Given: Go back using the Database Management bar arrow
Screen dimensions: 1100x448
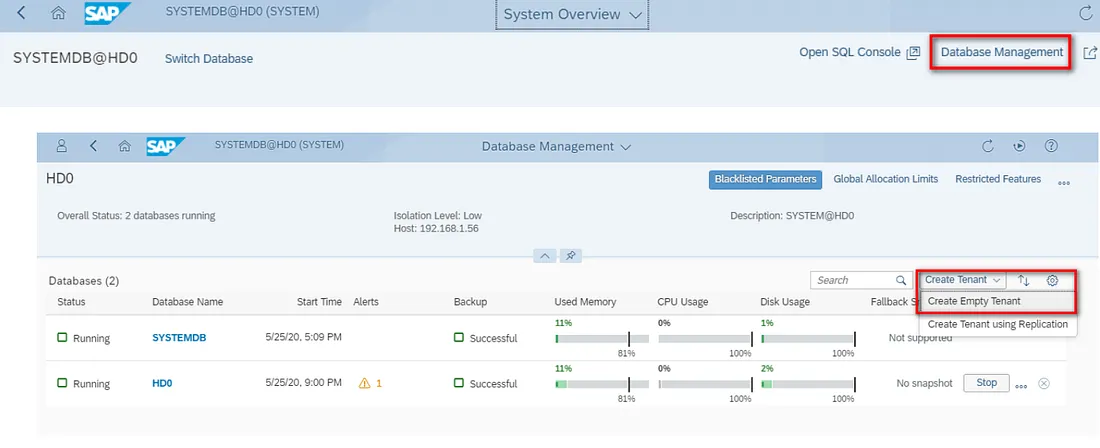Looking at the screenshot, I should pyautogui.click(x=93, y=146).
